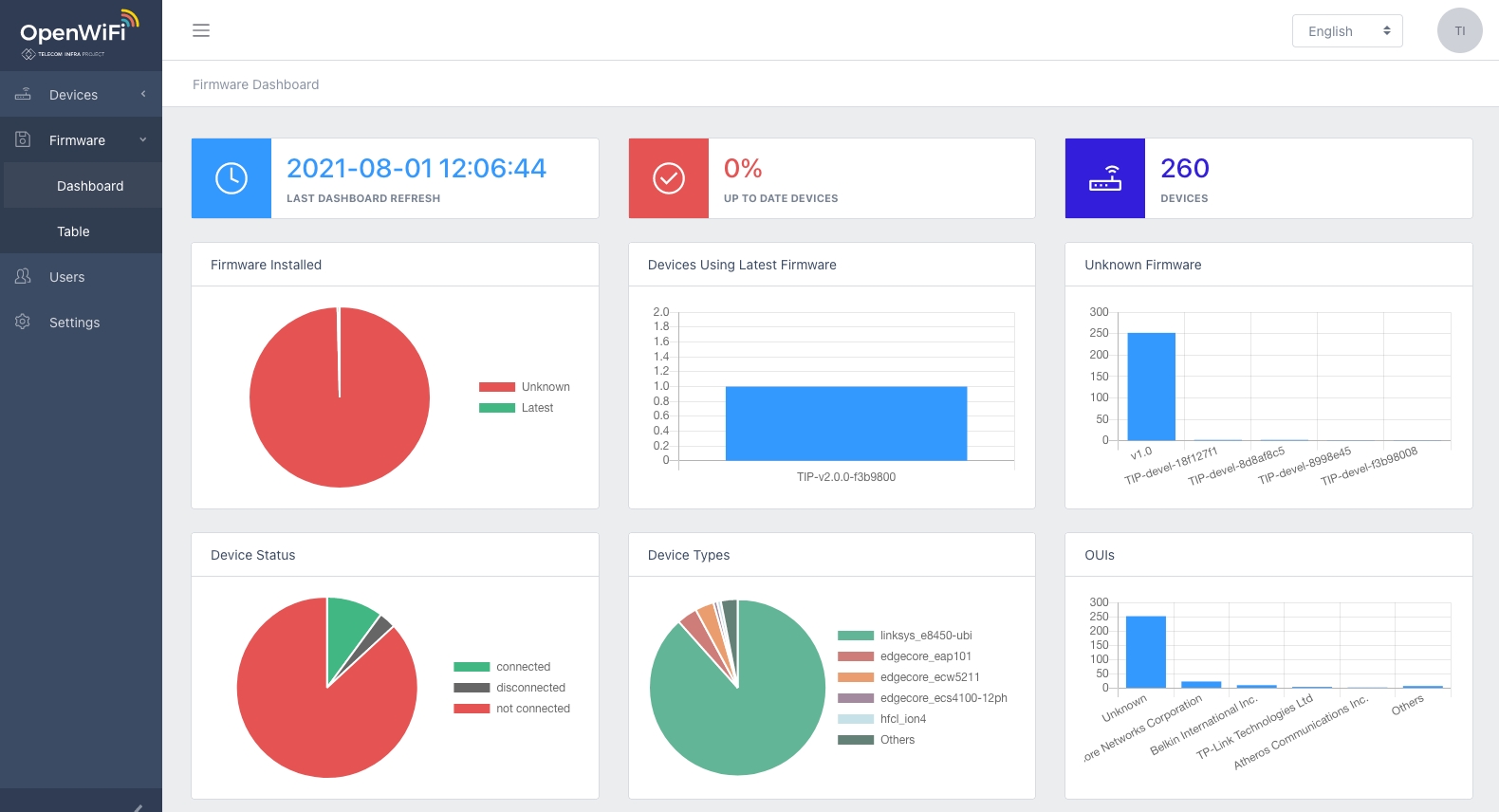Viewport: 1499px width, 812px height.
Task: Click the router icon on devices card
Action: (x=1105, y=178)
